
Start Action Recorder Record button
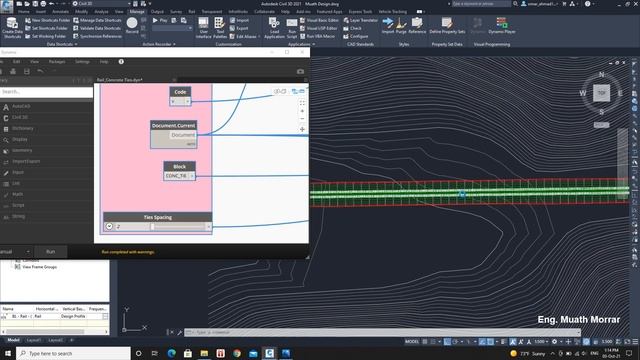pyautogui.click(x=132, y=25)
